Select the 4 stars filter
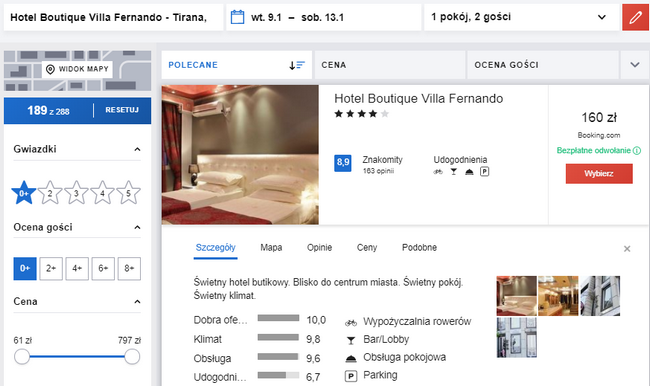650x386 pixels. (102, 193)
